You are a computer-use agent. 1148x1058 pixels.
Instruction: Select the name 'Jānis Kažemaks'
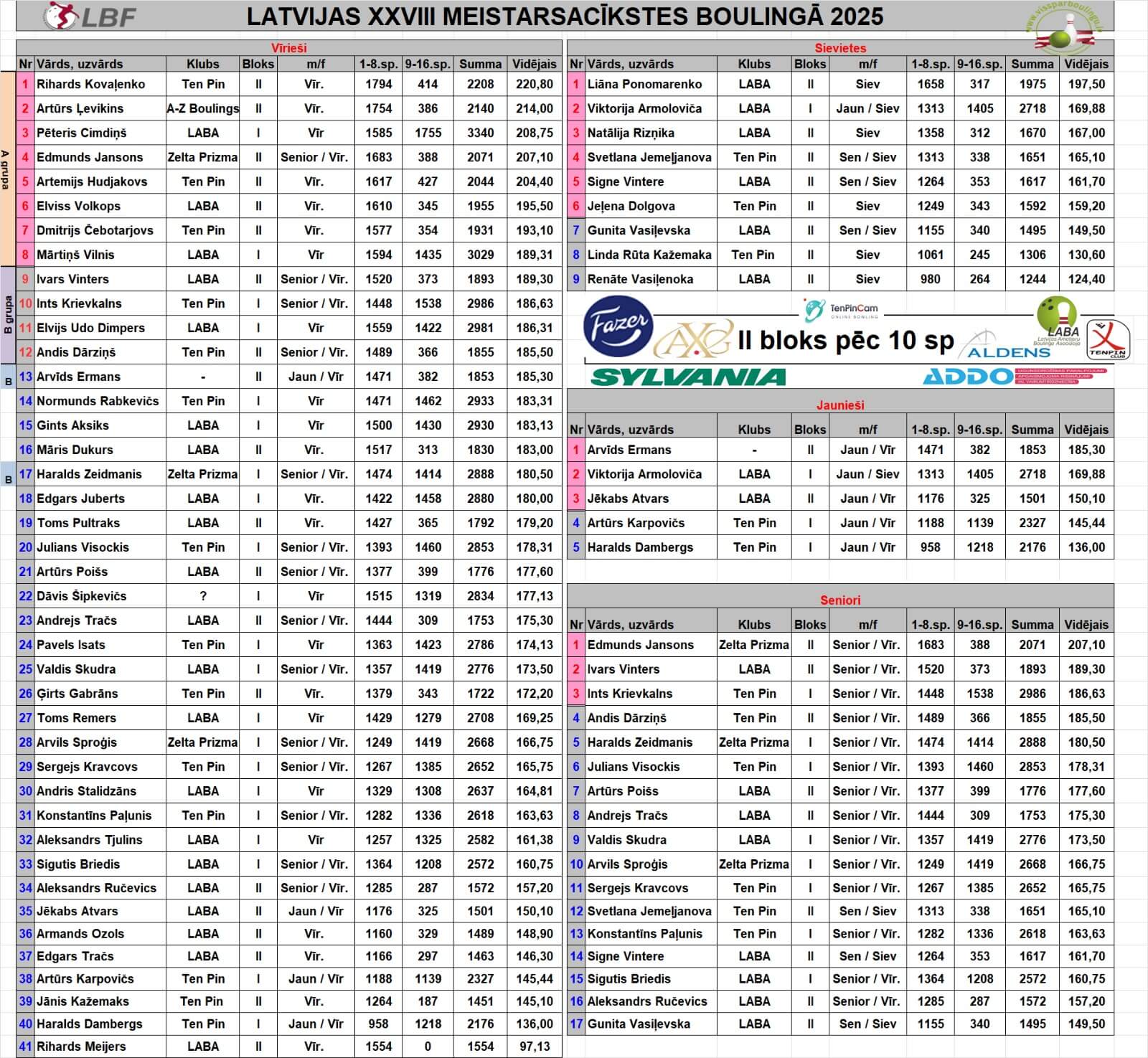pyautogui.click(x=83, y=1001)
